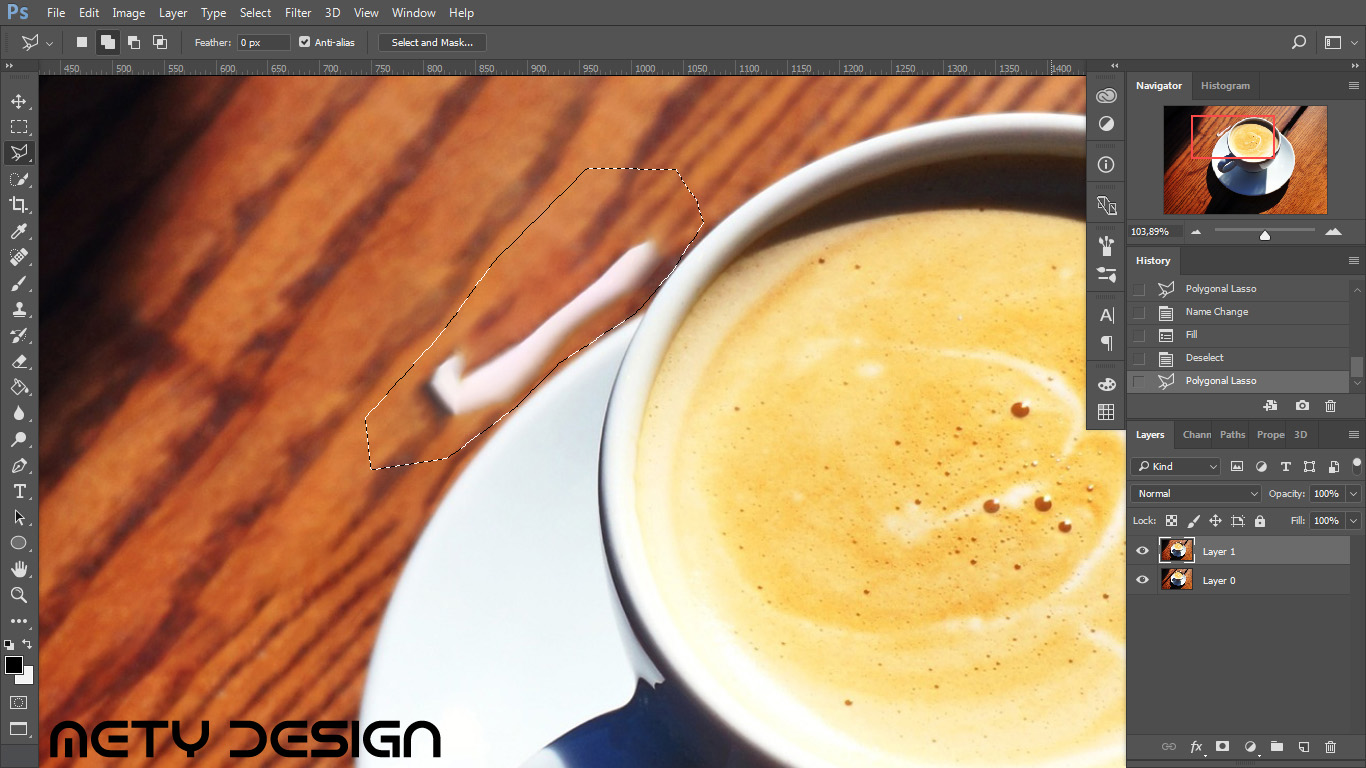Switch to the Histogram tab
The width and height of the screenshot is (1366, 768).
click(1225, 86)
